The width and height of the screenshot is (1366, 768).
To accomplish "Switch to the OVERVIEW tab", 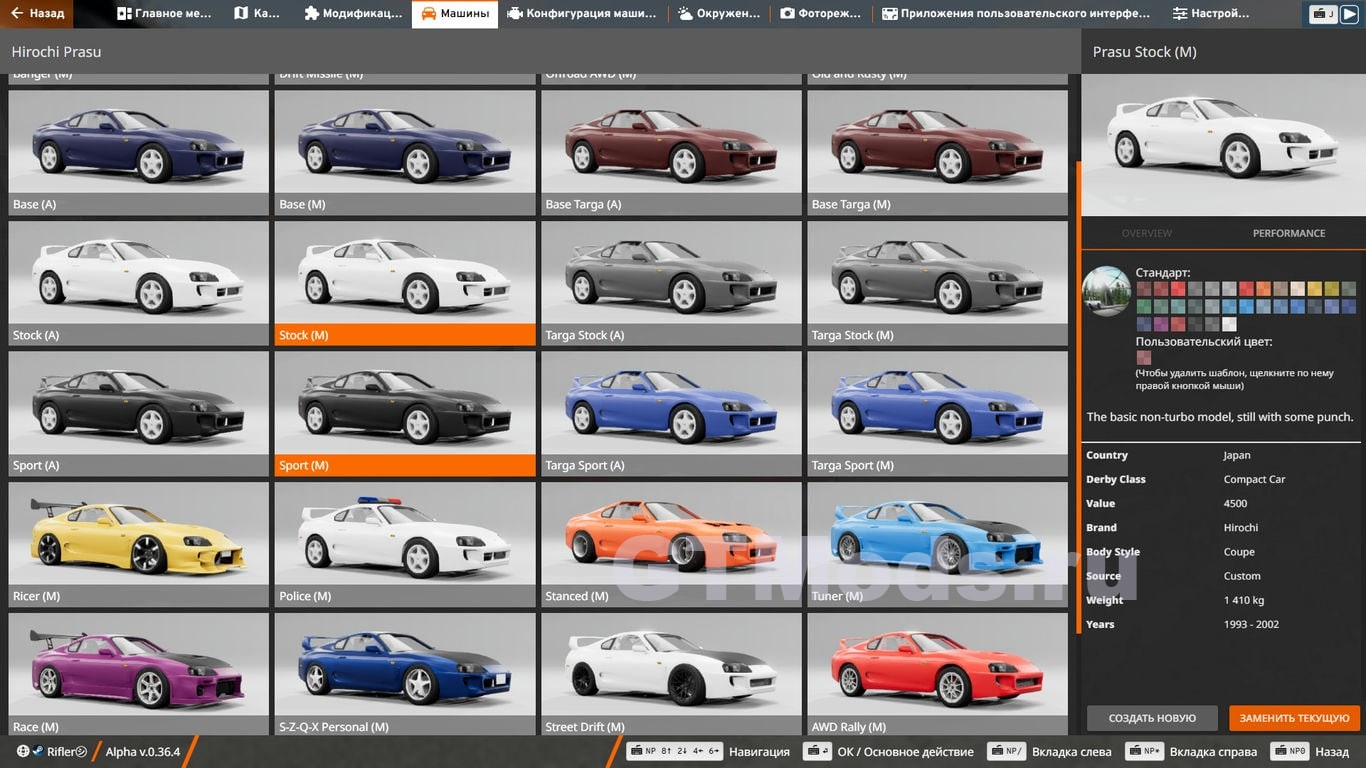I will (x=1146, y=233).
